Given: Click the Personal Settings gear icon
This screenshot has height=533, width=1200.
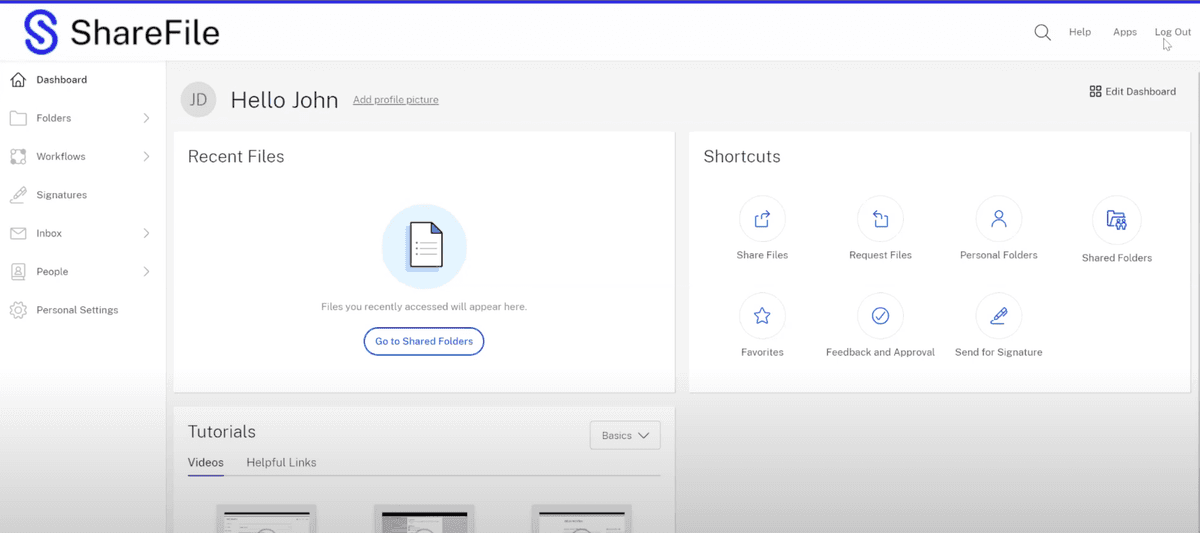Looking at the screenshot, I should [x=18, y=310].
